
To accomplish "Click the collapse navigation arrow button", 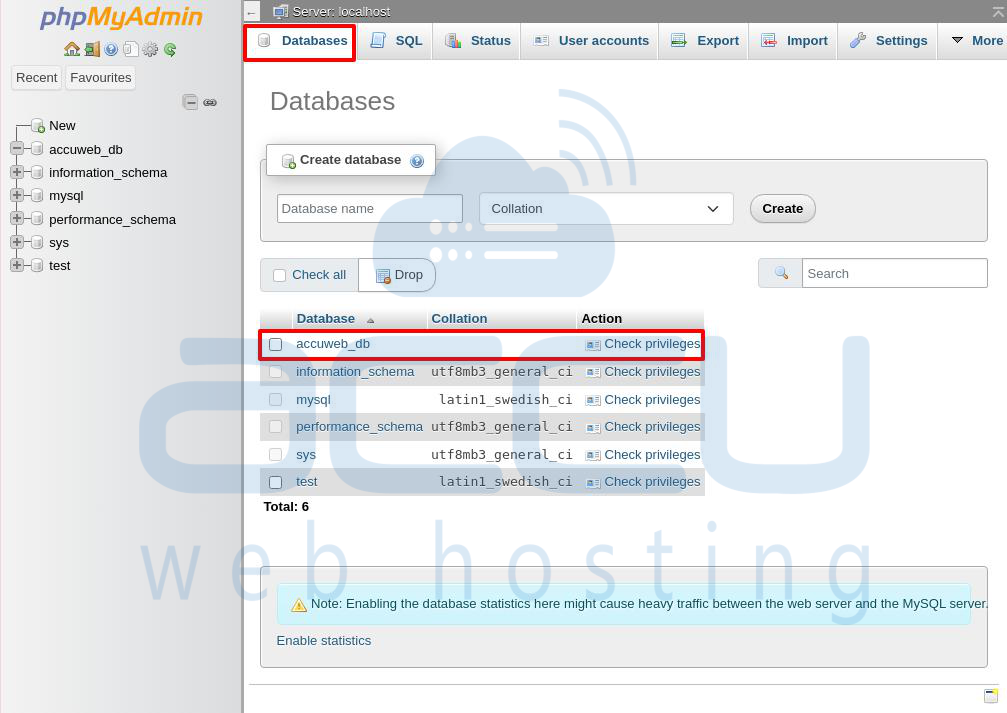I will pyautogui.click(x=252, y=12).
